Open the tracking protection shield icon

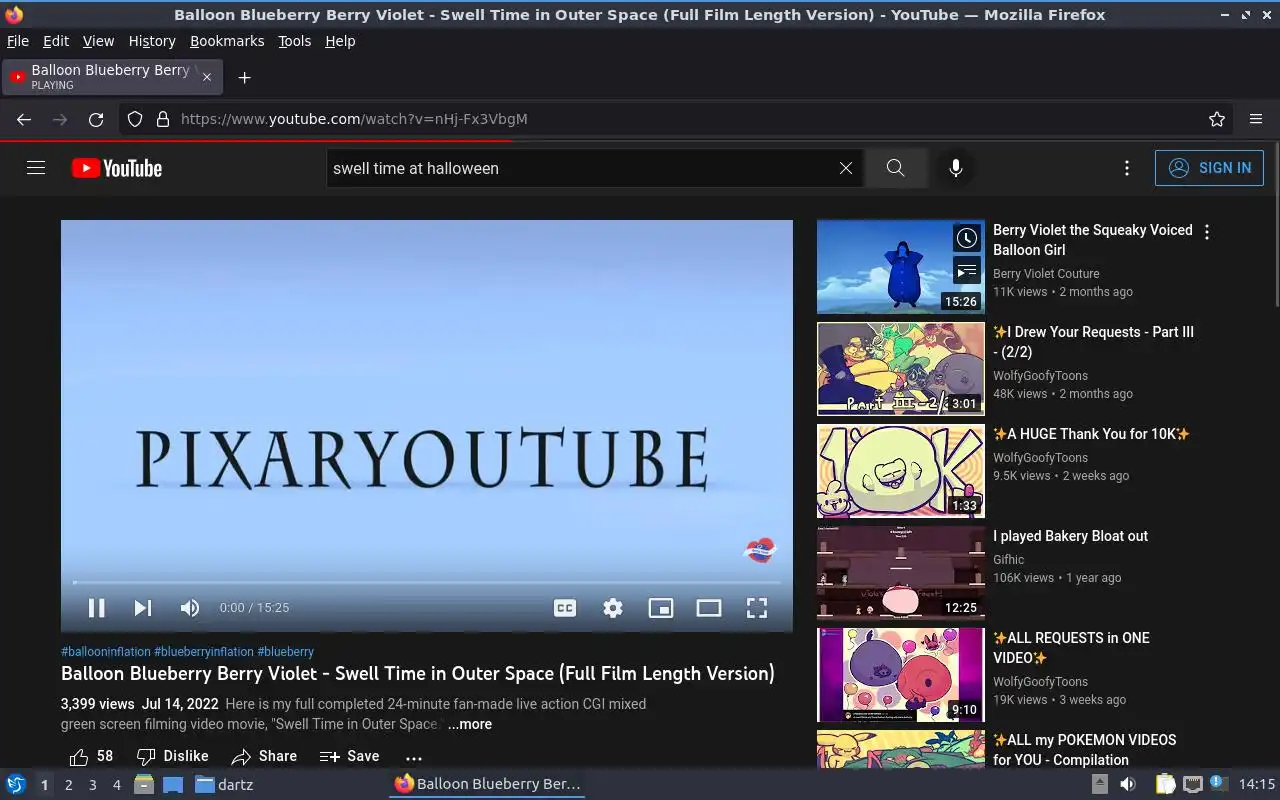pos(135,119)
